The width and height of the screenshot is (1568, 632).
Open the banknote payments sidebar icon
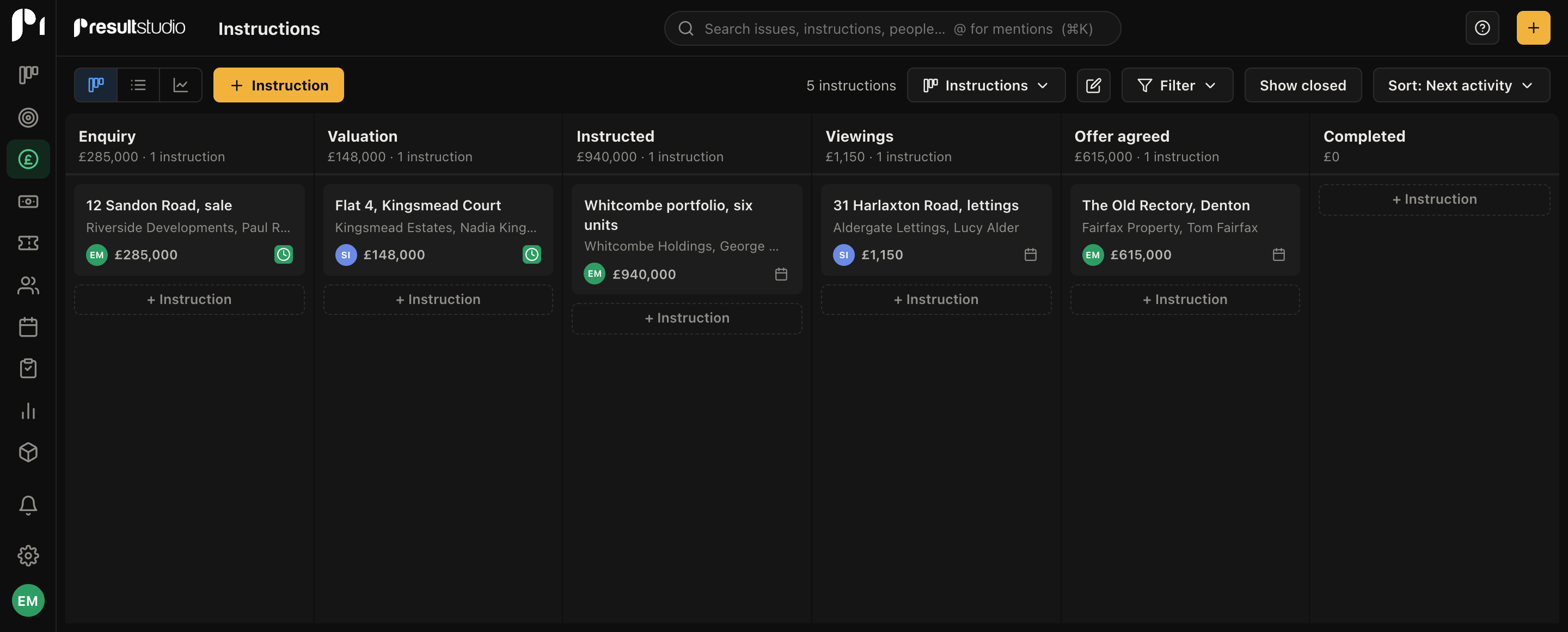(28, 202)
